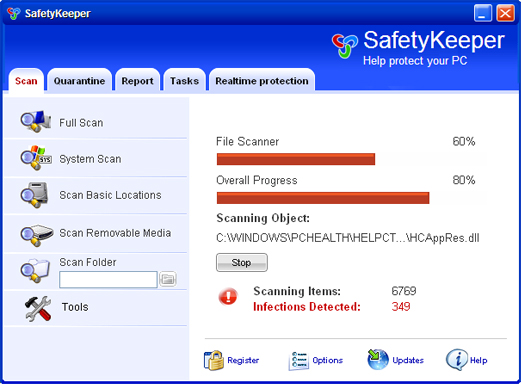Open the Realtime protection tab

point(262,81)
